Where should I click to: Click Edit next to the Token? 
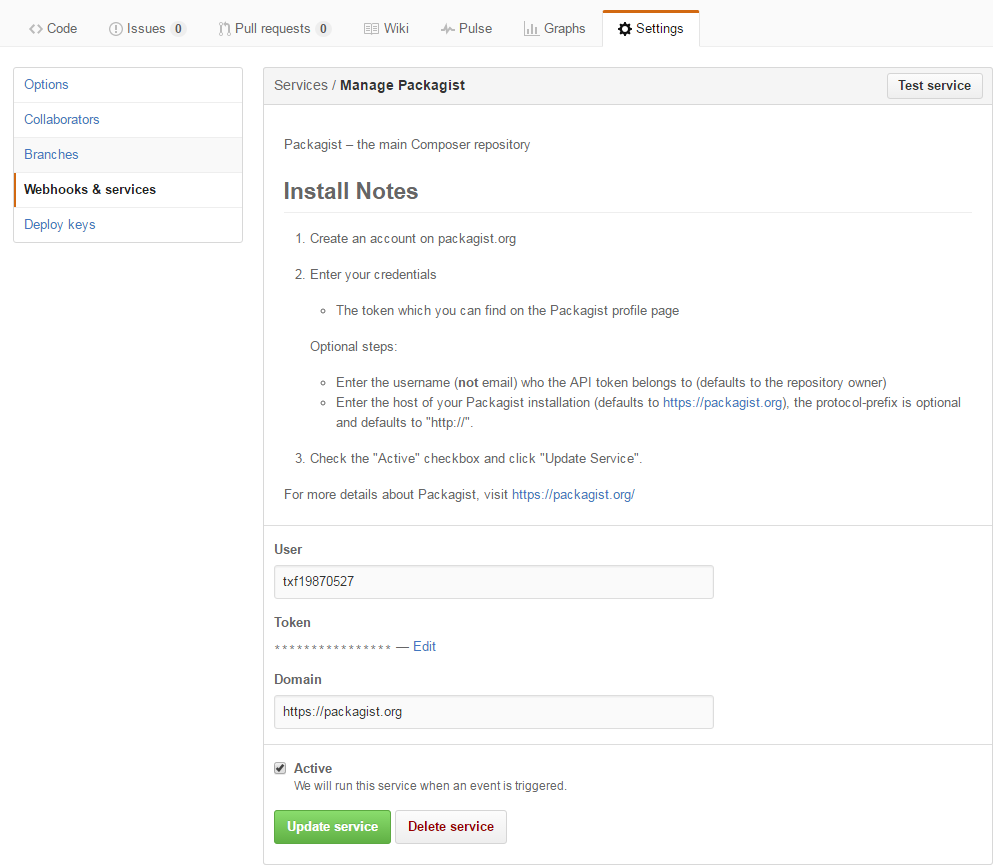[424, 647]
